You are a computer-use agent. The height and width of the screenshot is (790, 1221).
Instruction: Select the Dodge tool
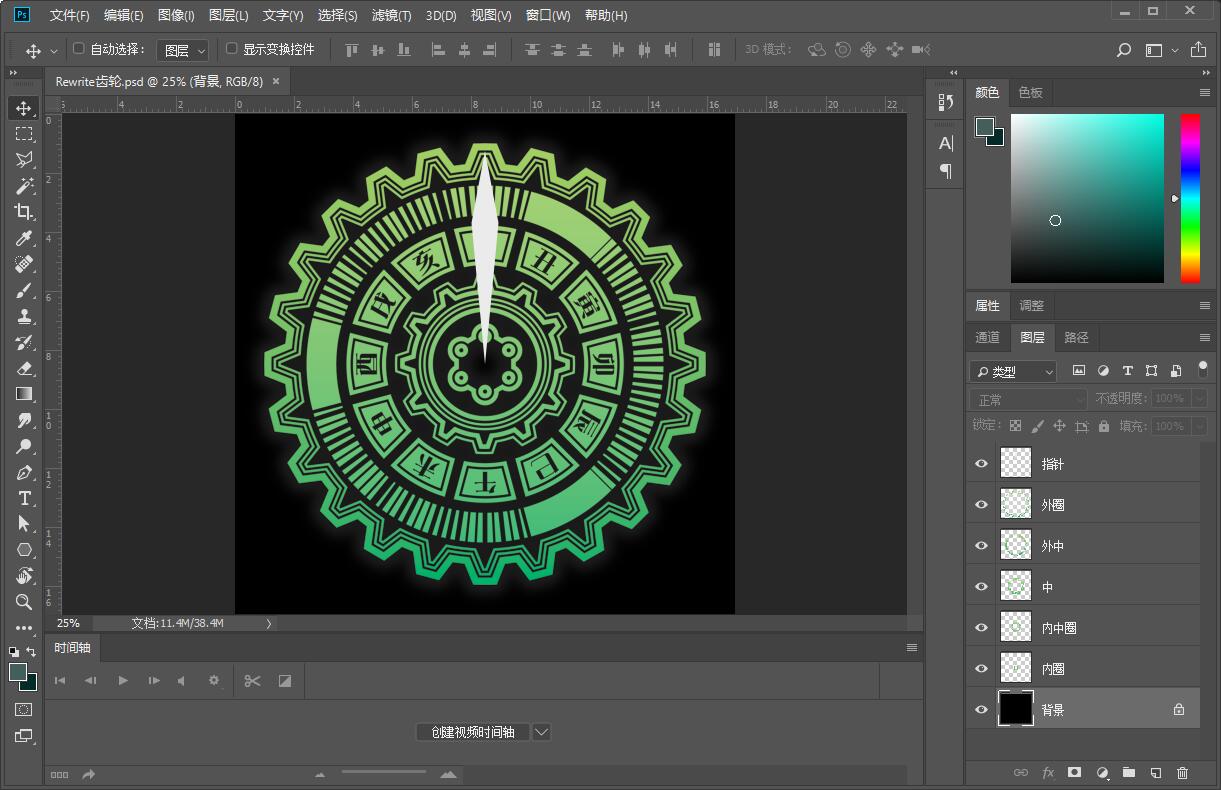24,446
